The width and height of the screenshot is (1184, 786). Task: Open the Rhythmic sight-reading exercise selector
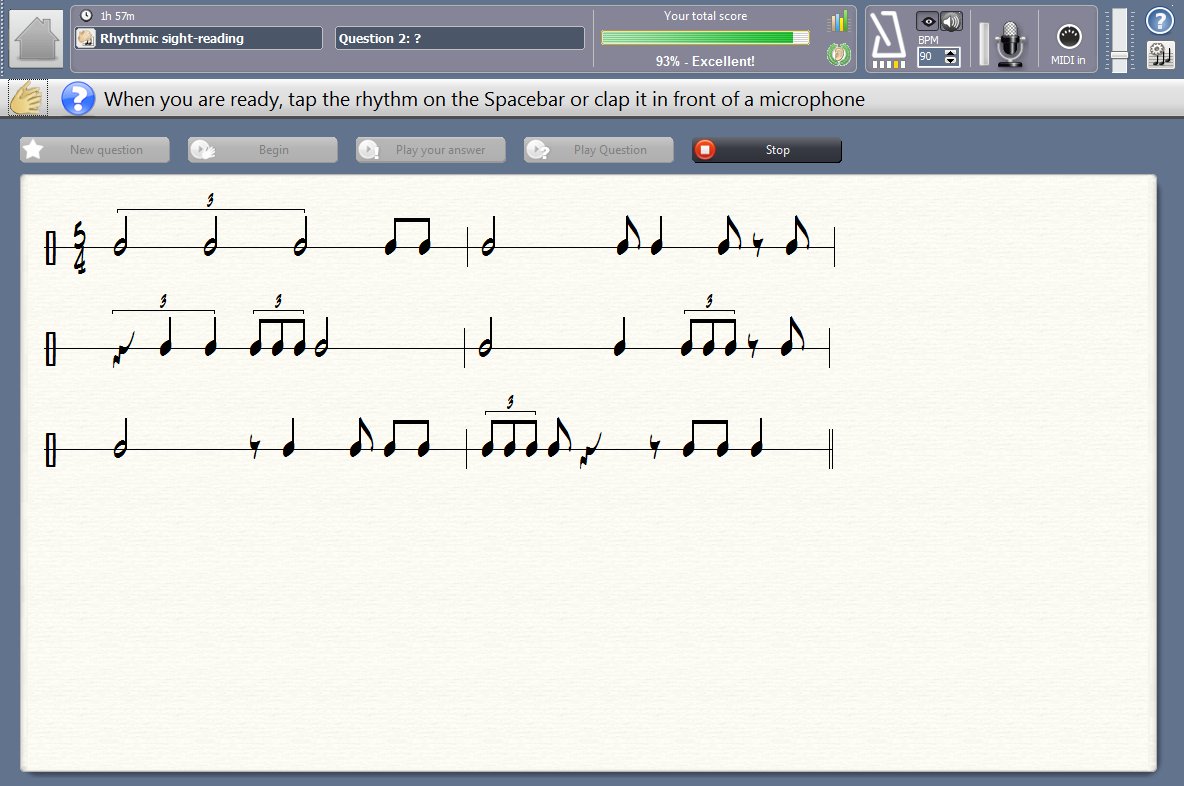pos(199,38)
